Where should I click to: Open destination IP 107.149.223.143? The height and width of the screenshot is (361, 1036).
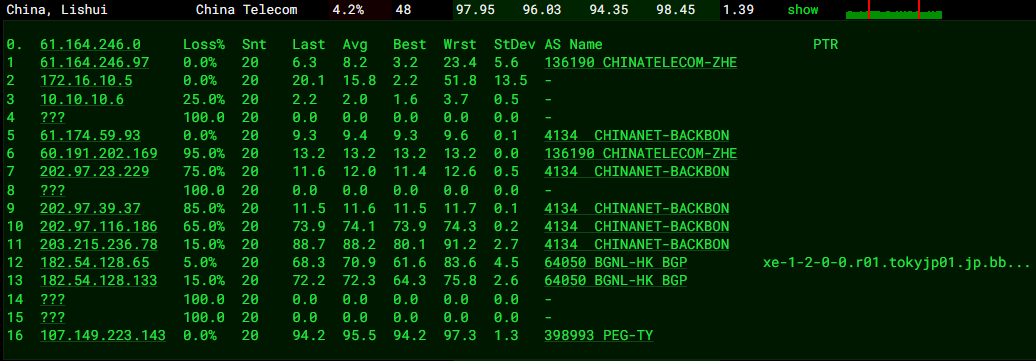point(103,335)
